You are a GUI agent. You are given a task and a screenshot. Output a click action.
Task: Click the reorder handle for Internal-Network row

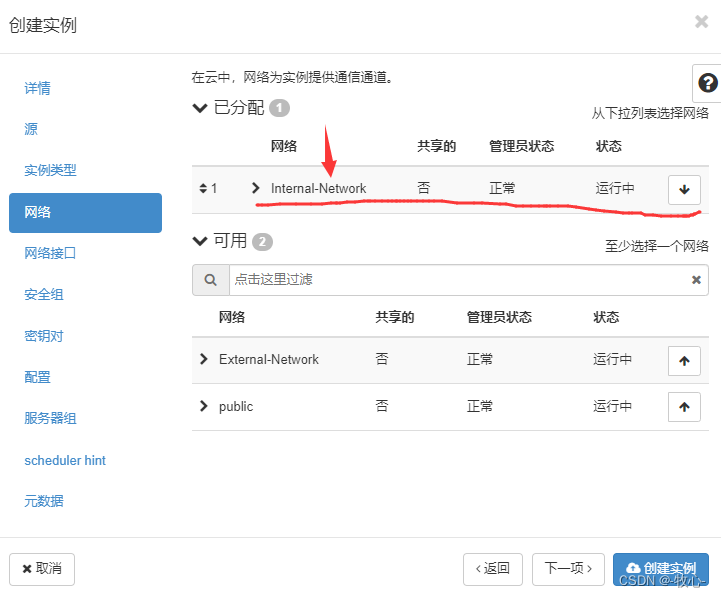203,188
